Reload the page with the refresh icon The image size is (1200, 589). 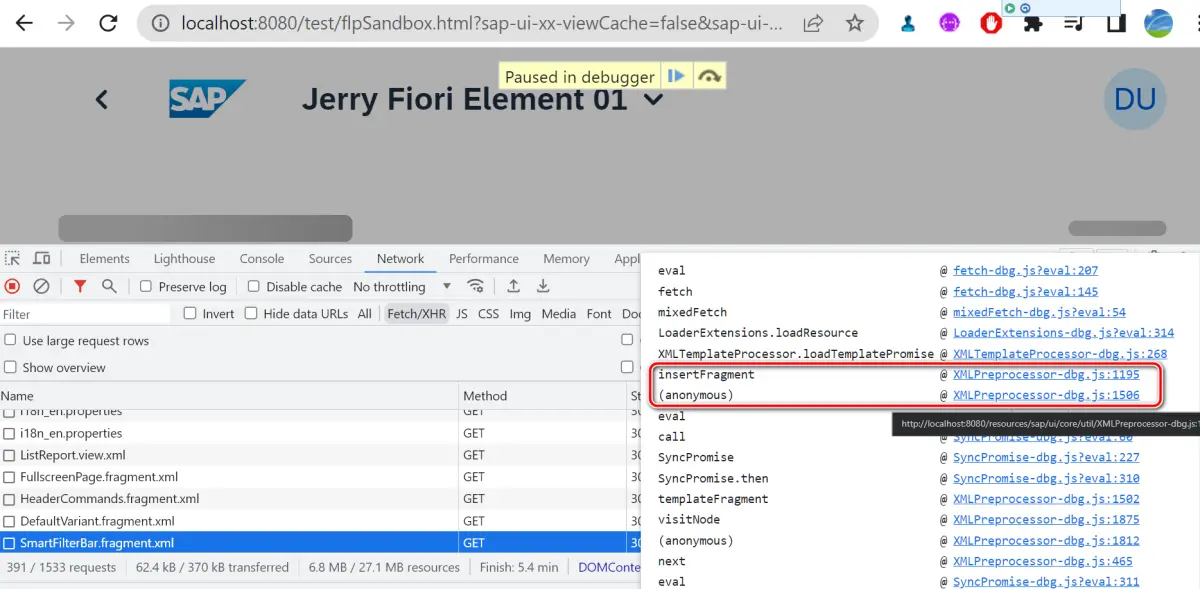click(x=109, y=22)
